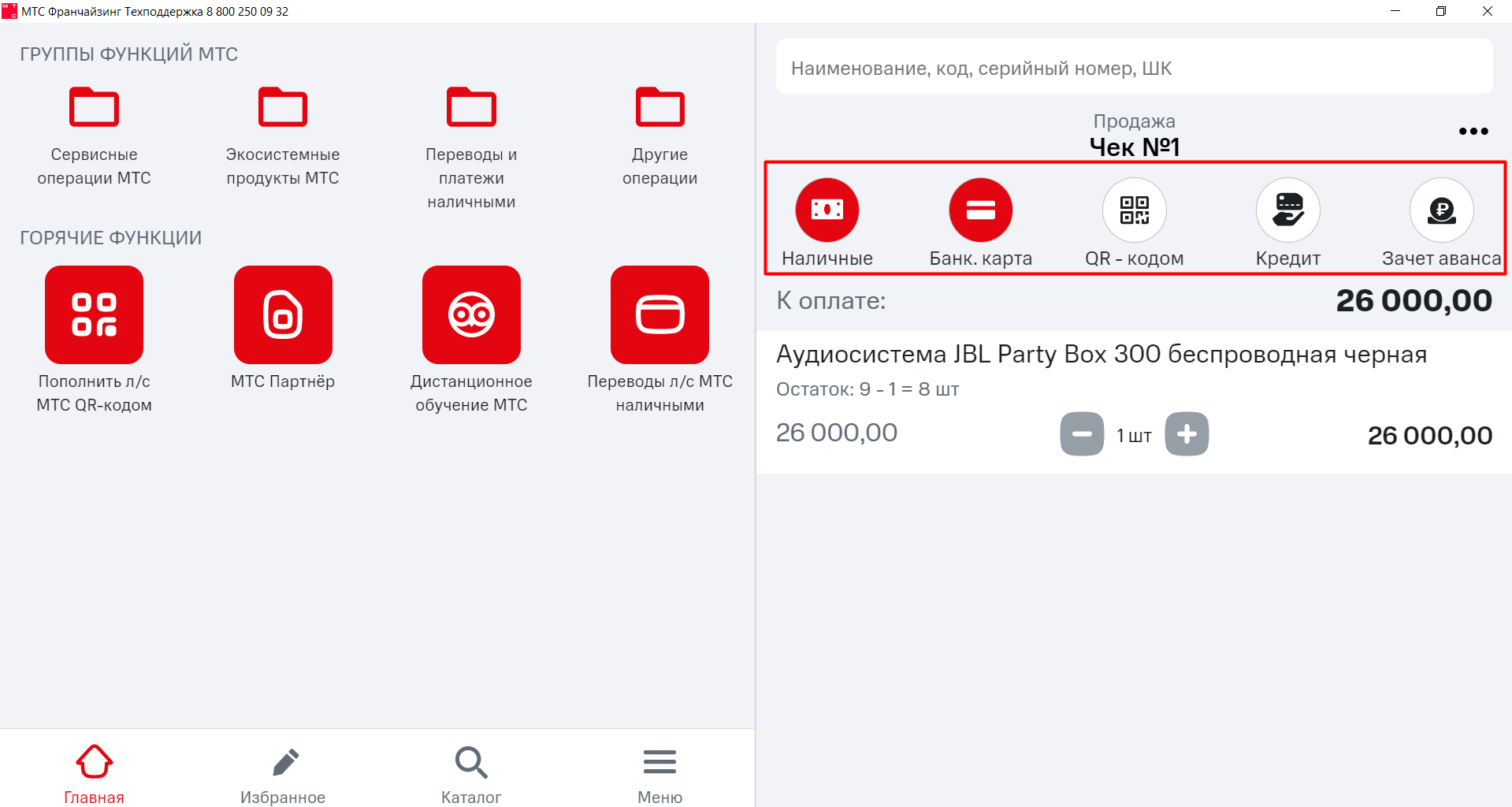Select the Аудиосистема JBL Party Box 300 item name
Viewport: 1512px width, 807px height.
(x=1101, y=355)
